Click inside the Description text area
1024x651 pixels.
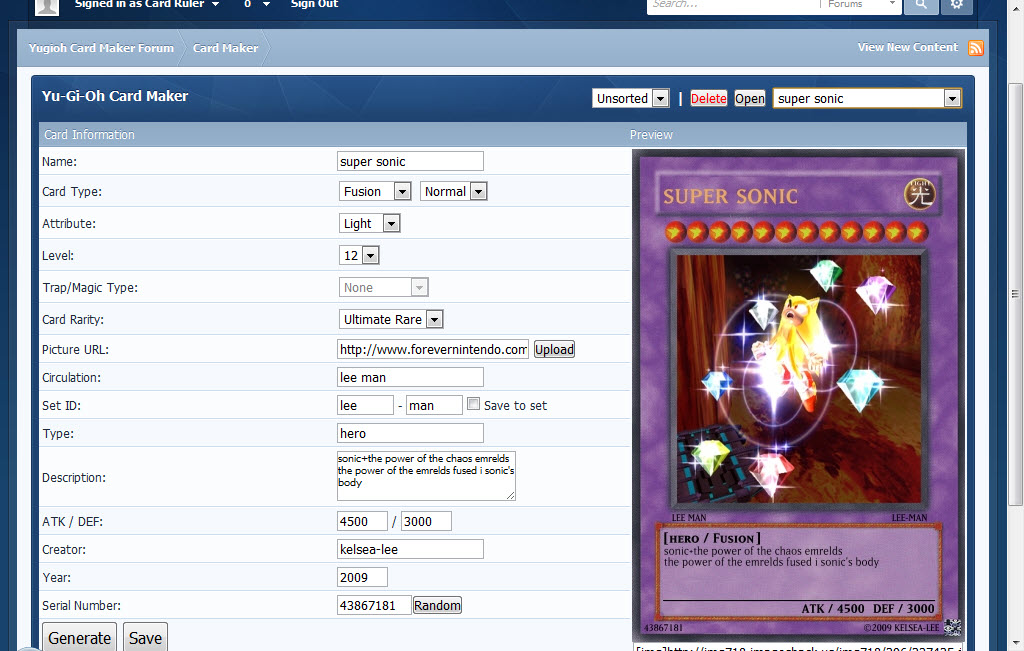point(426,476)
